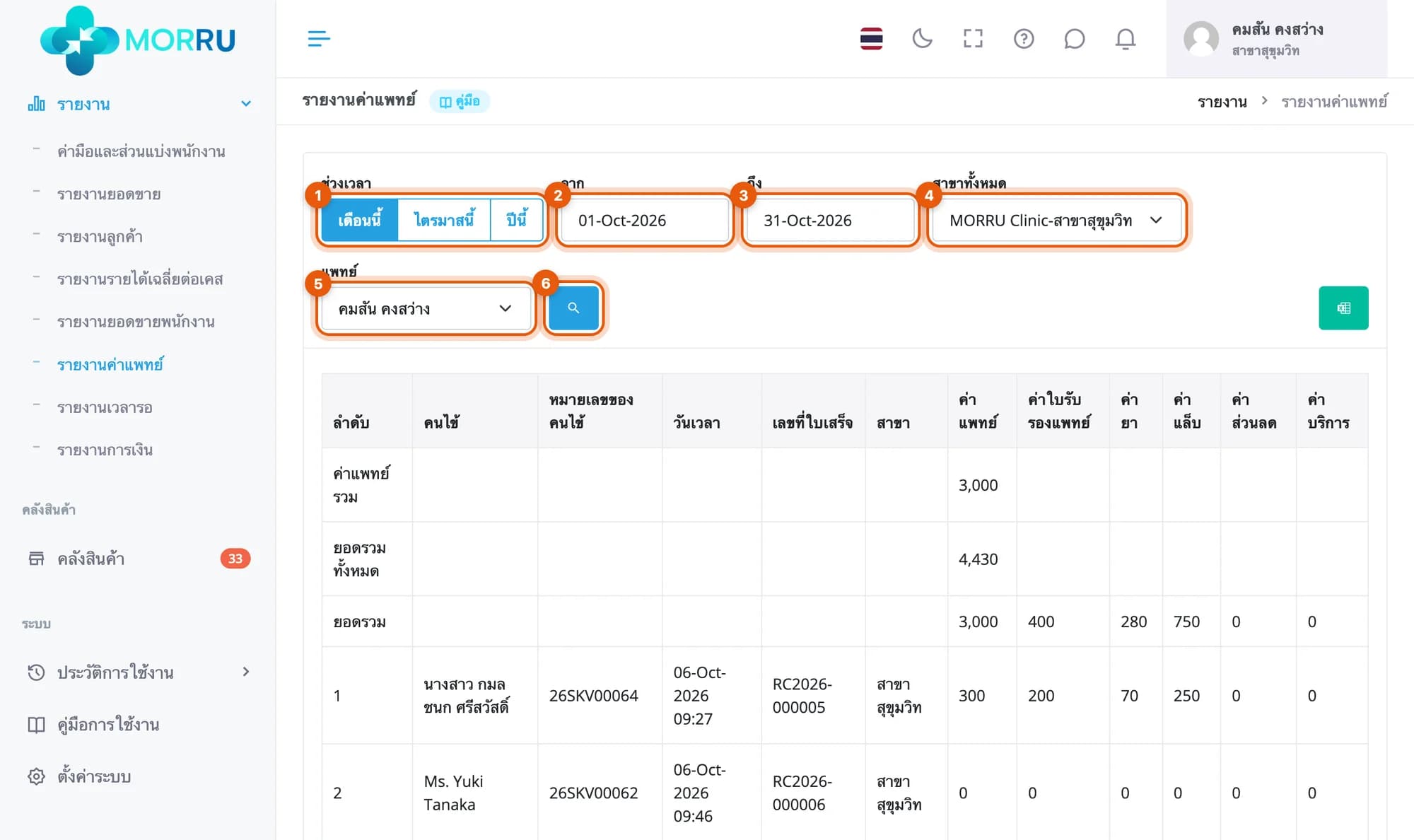Click patient number 26SKV00062
Viewport: 1414px width, 840px height.
click(593, 793)
